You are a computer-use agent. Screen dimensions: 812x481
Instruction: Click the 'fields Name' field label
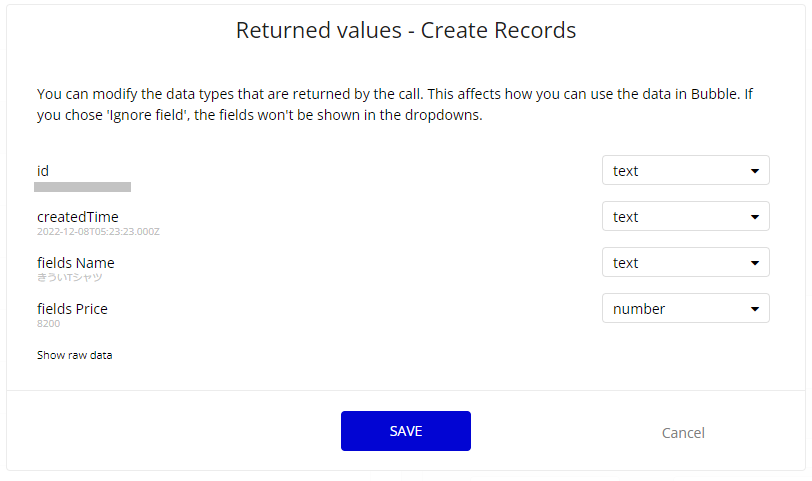pyautogui.click(x=76, y=263)
